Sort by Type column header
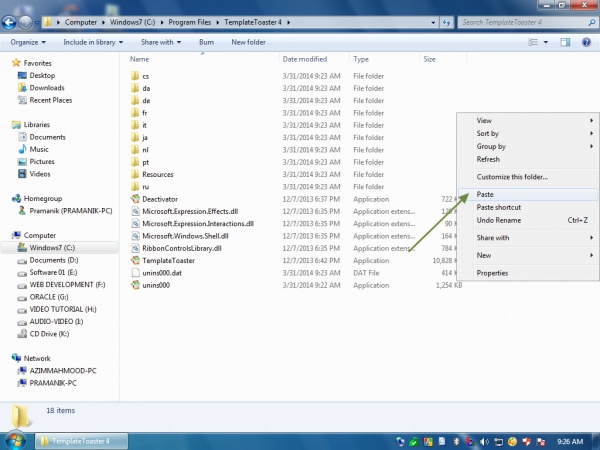This screenshot has height=450, width=600. (x=361, y=59)
